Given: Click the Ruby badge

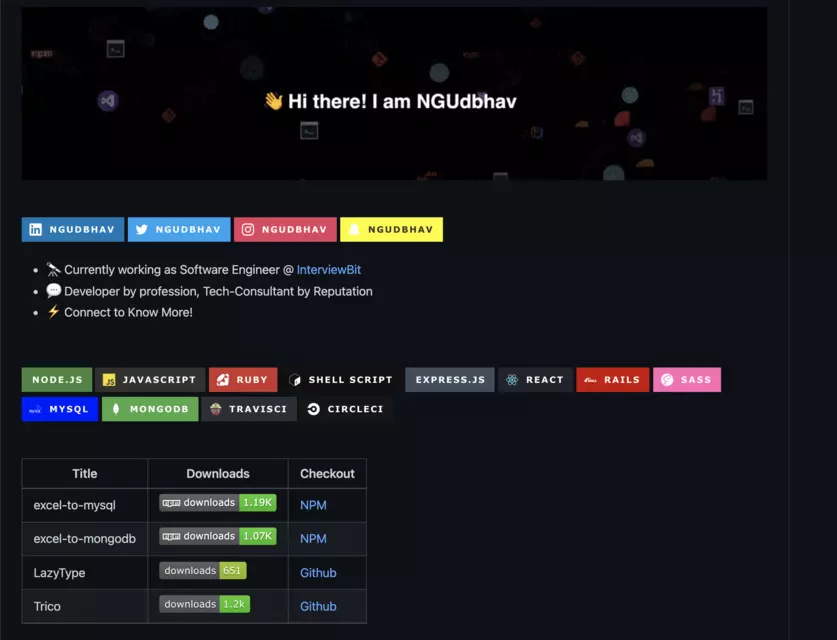Looking at the screenshot, I should click(x=243, y=380).
